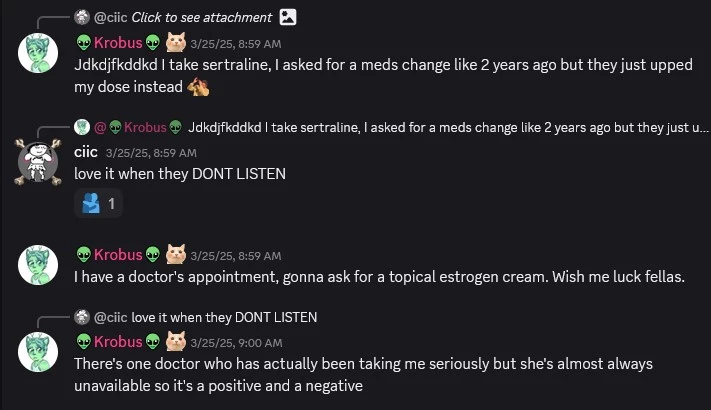The image size is (711, 410).
Task: Click the cat badge on the estrogen cream message
Action: point(176,254)
